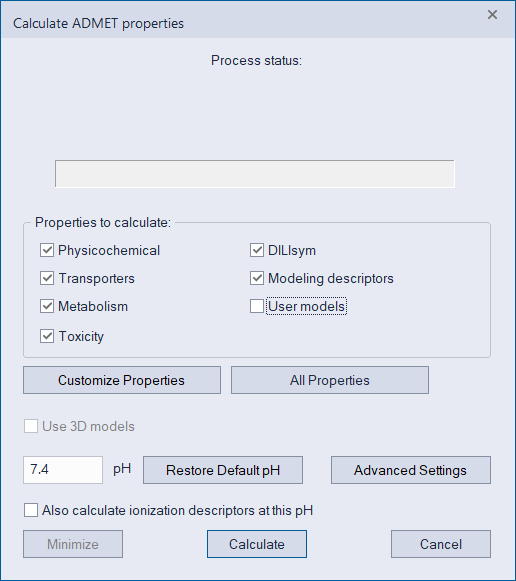Deselect the DILIsym checkbox
Screen dimensions: 516x581
click(x=257, y=250)
